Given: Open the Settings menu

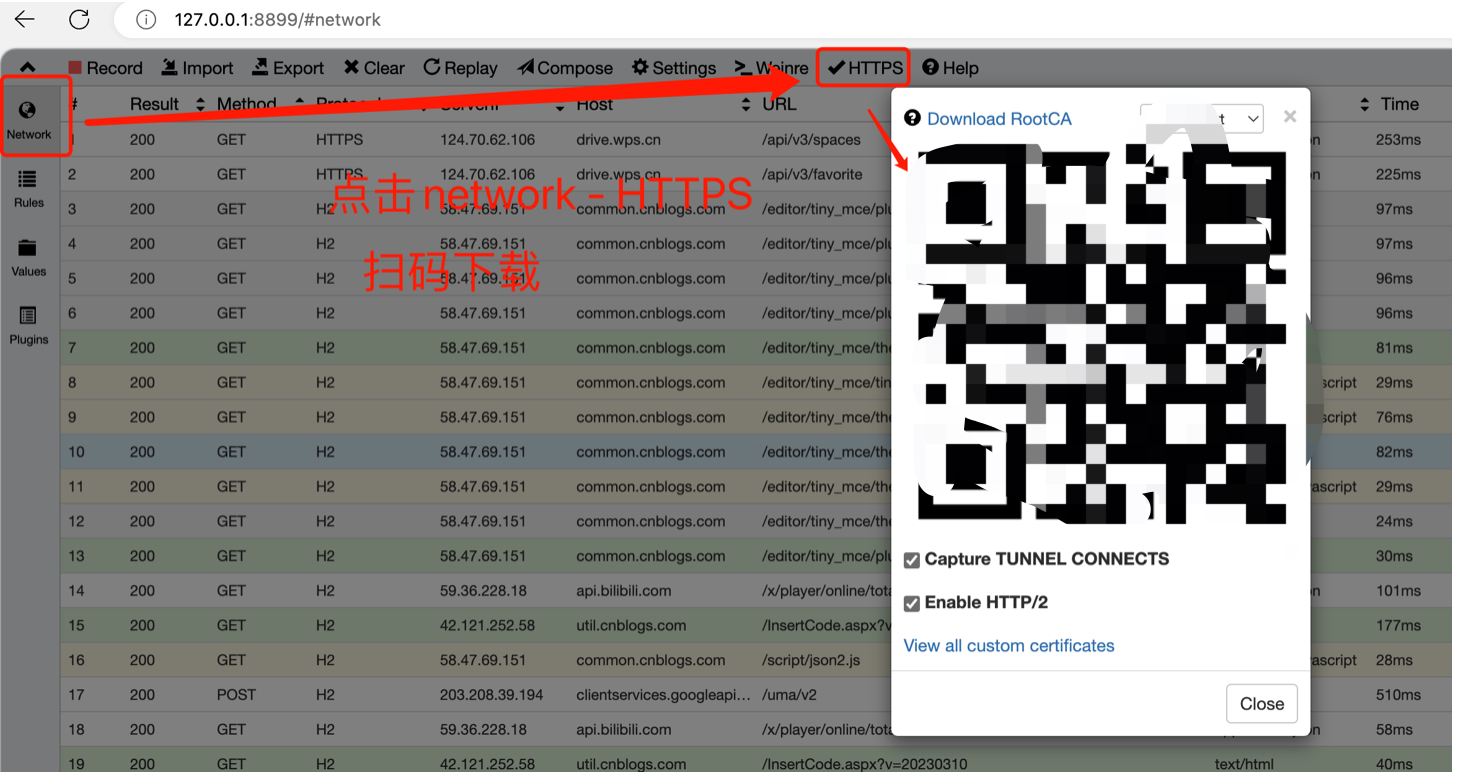Looking at the screenshot, I should click(x=674, y=68).
